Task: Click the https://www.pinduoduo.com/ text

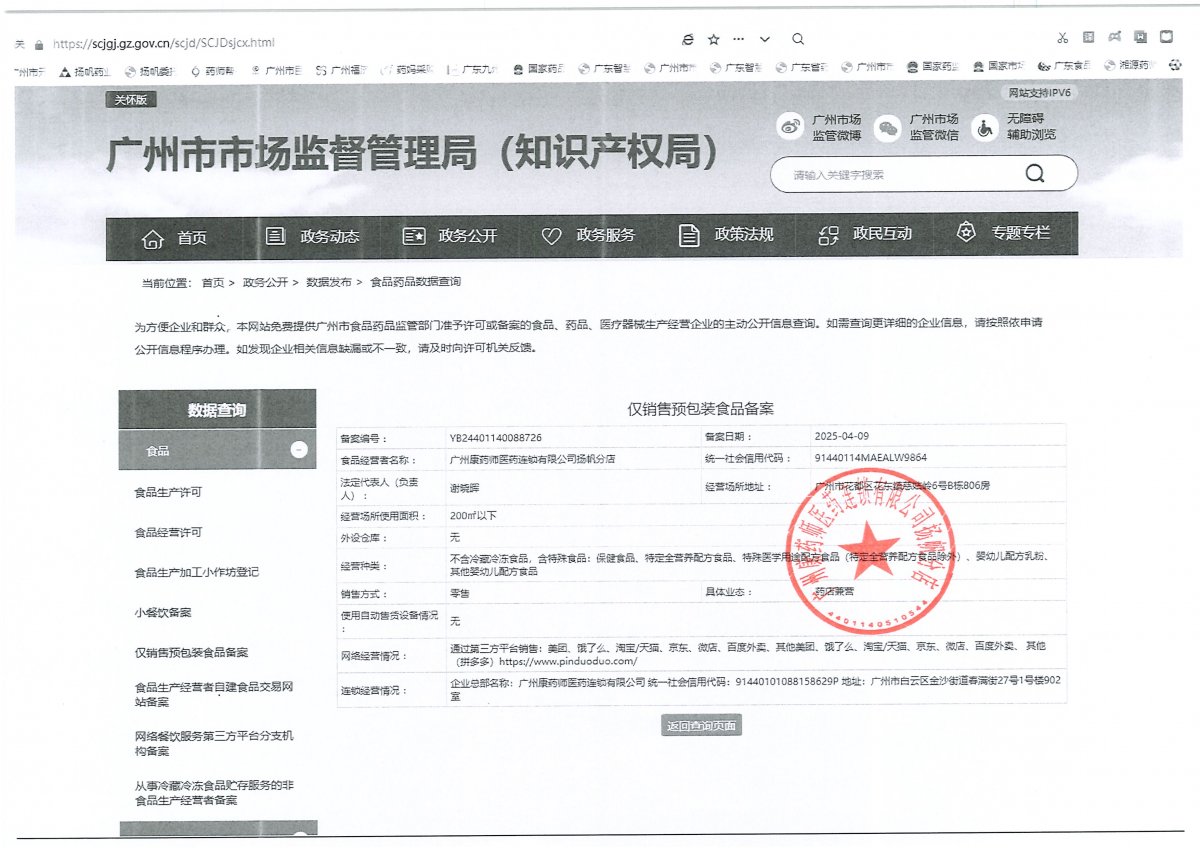Action: coord(567,661)
